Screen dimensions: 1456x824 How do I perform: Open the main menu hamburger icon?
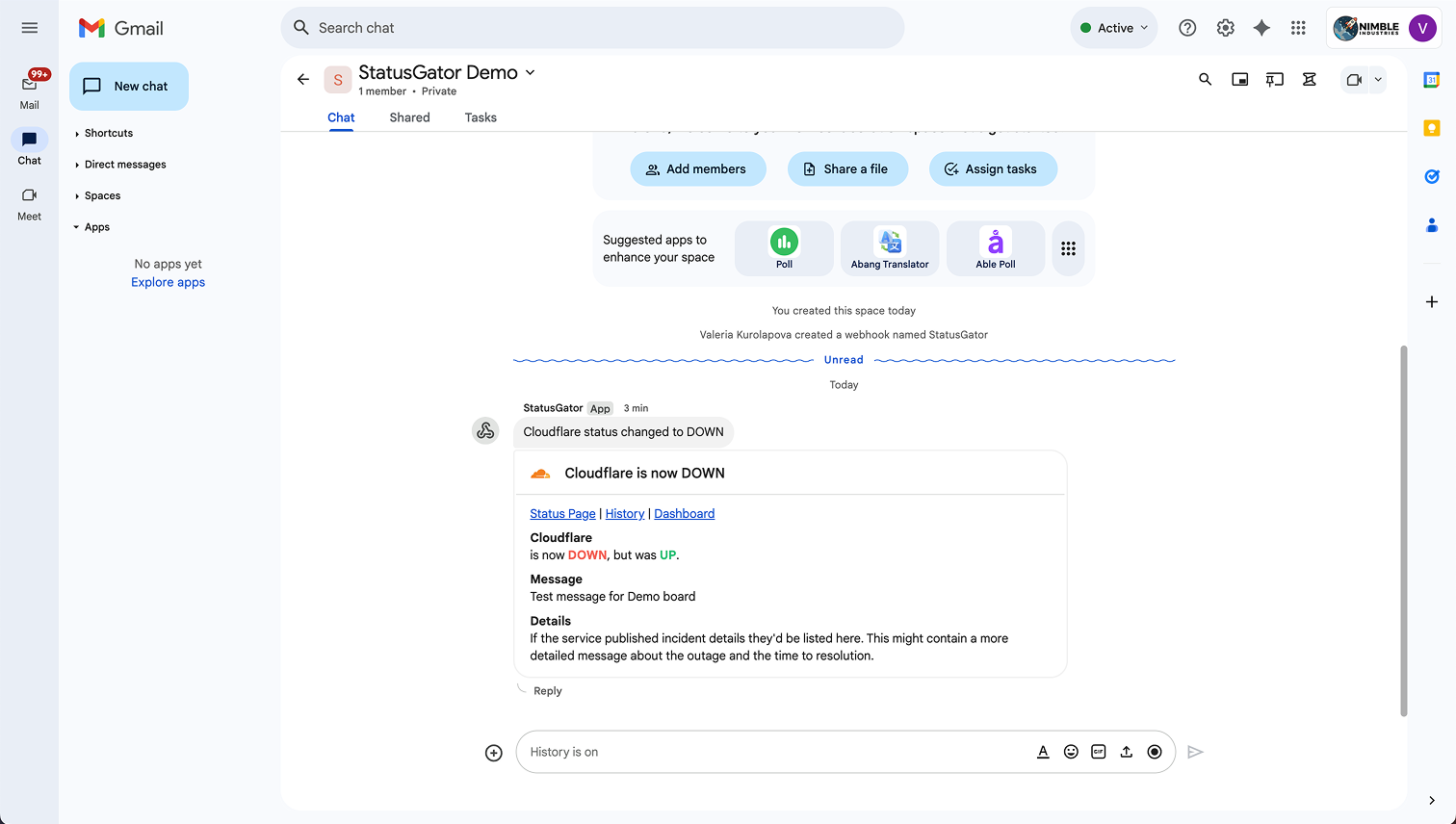tap(30, 28)
